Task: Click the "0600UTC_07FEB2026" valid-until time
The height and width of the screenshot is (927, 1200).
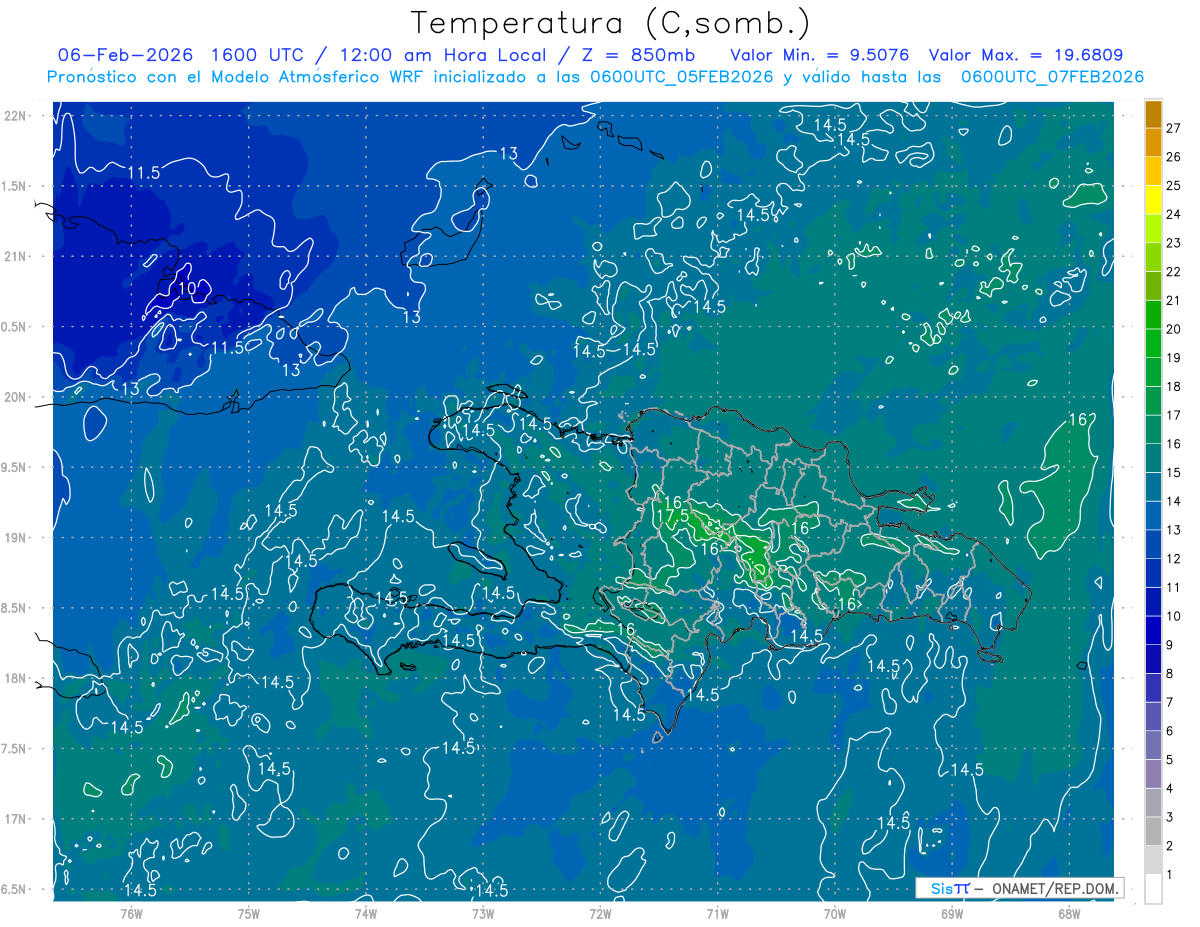Action: [x=1052, y=77]
